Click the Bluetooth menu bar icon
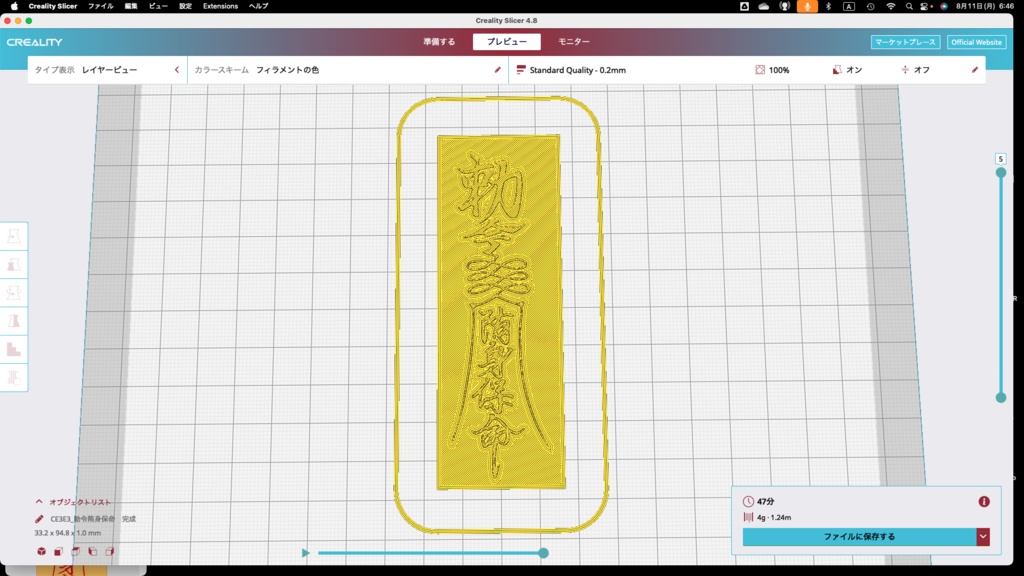 (x=829, y=6)
